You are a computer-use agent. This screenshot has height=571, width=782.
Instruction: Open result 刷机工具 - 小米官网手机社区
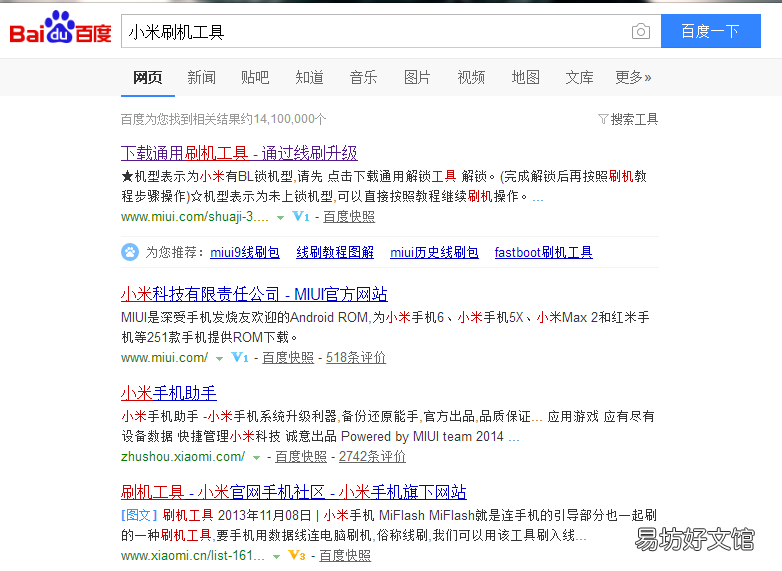point(294,492)
